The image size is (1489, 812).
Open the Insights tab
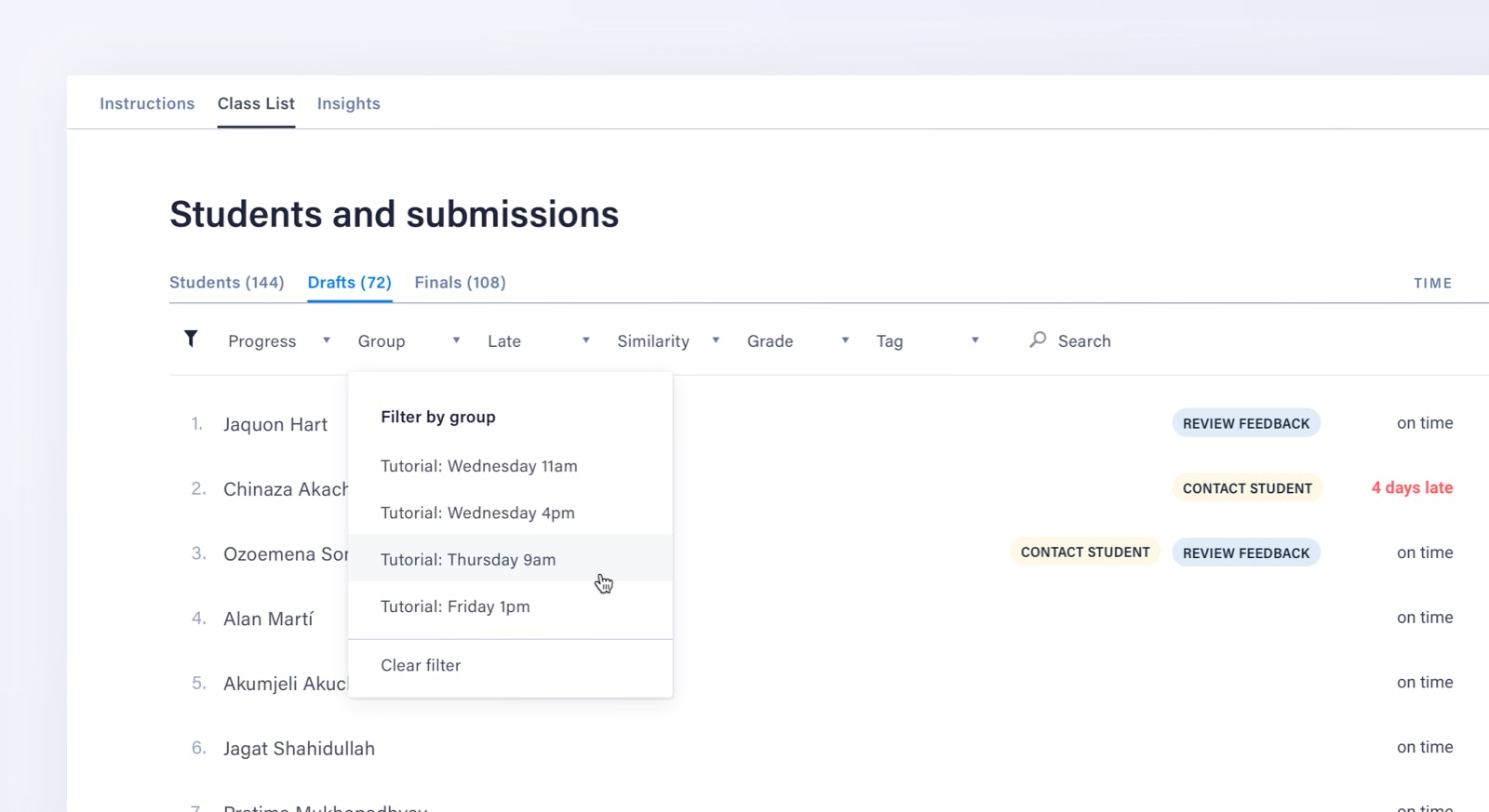tap(348, 103)
